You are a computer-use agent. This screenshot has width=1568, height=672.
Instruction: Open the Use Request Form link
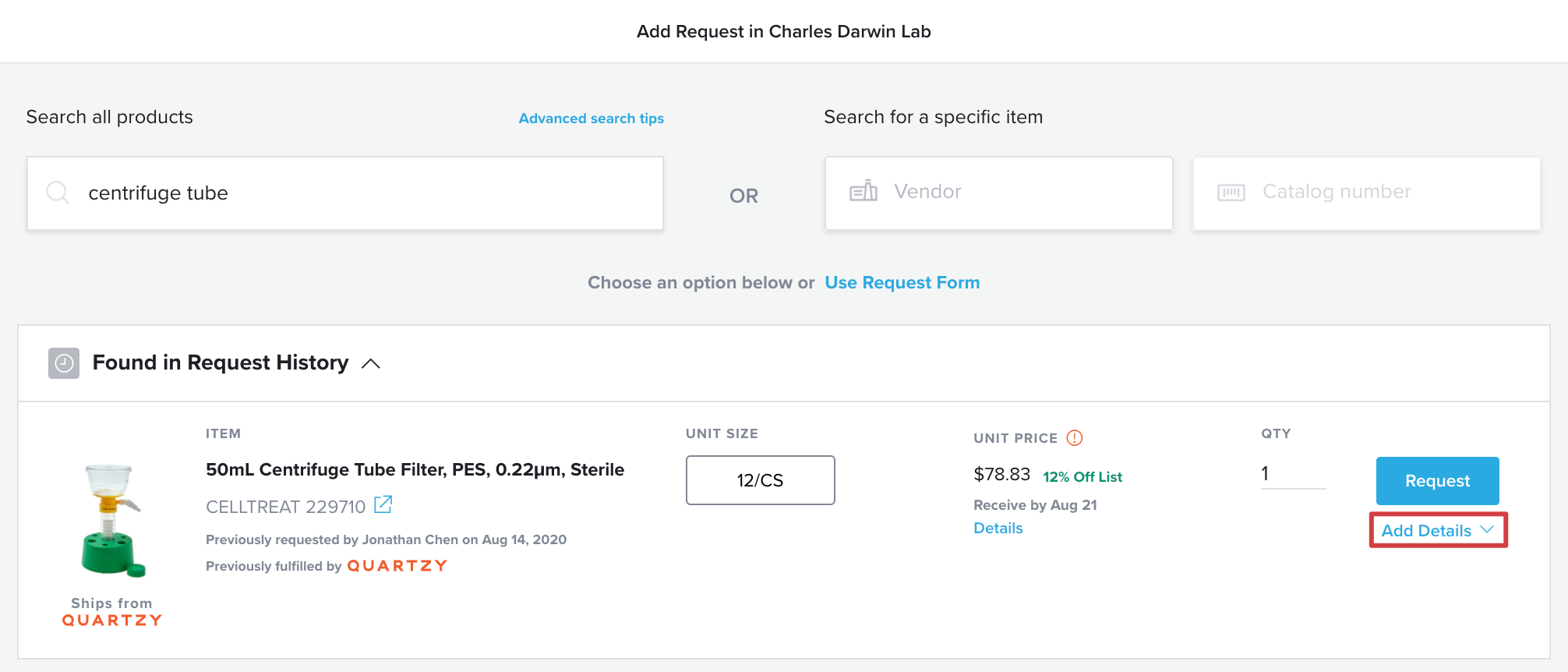pyautogui.click(x=902, y=283)
